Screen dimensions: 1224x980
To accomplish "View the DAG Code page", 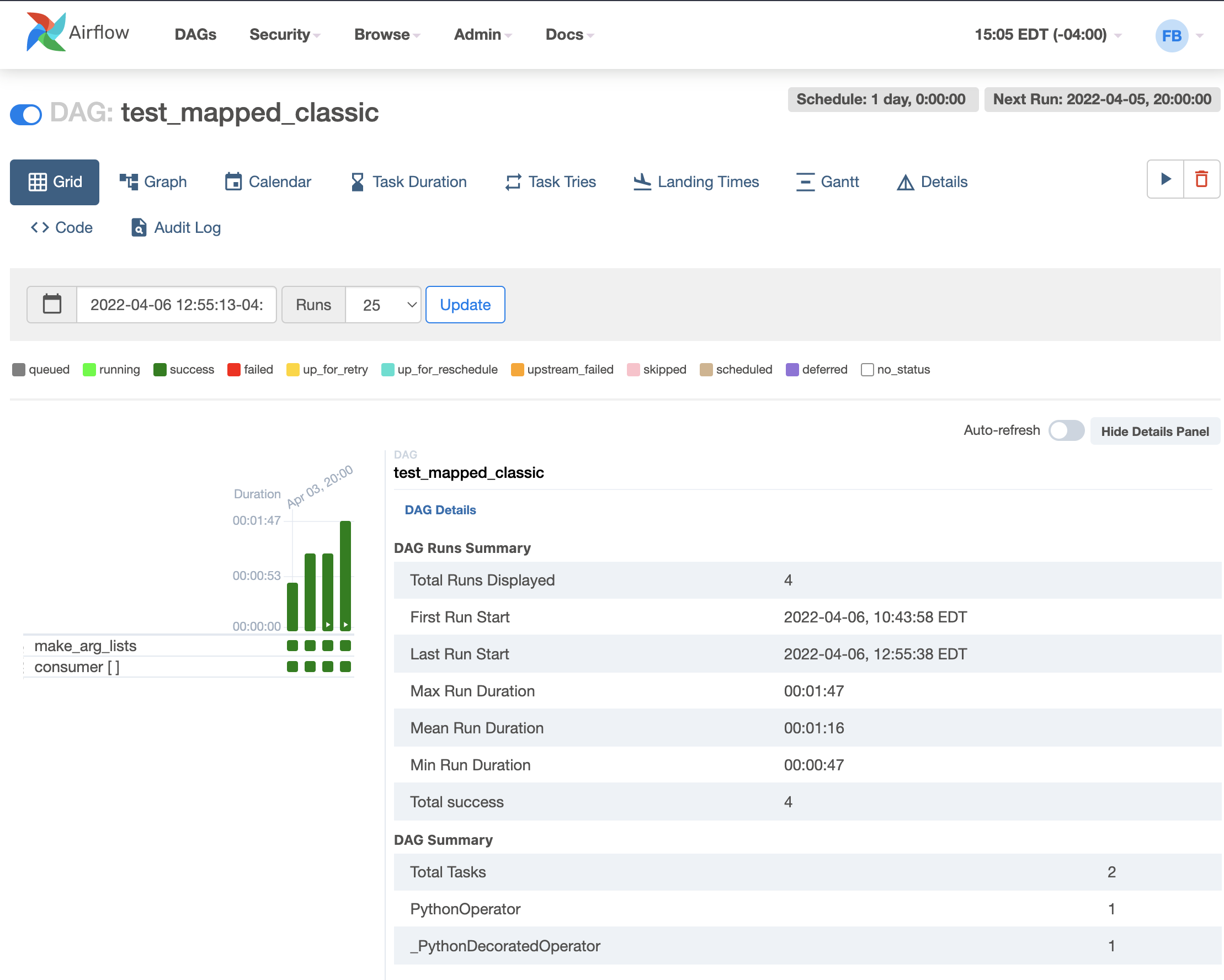I will point(61,228).
